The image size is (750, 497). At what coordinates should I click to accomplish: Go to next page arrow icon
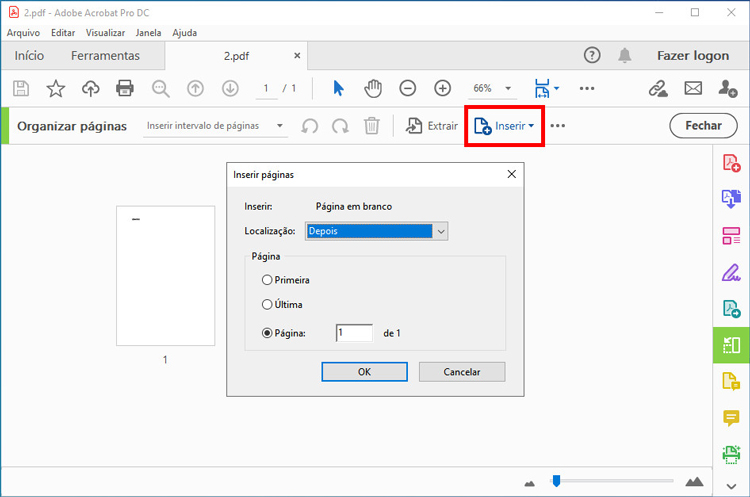[230, 88]
